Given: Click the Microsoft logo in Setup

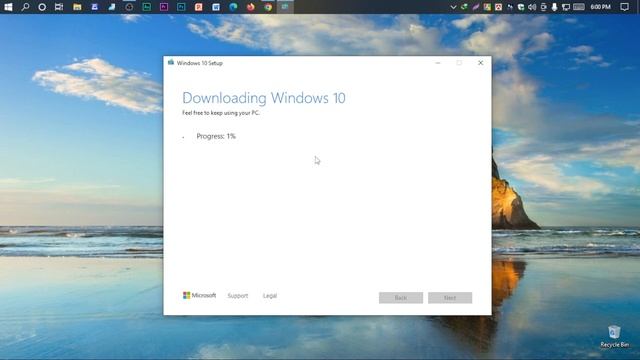Looking at the screenshot, I should click(199, 295).
